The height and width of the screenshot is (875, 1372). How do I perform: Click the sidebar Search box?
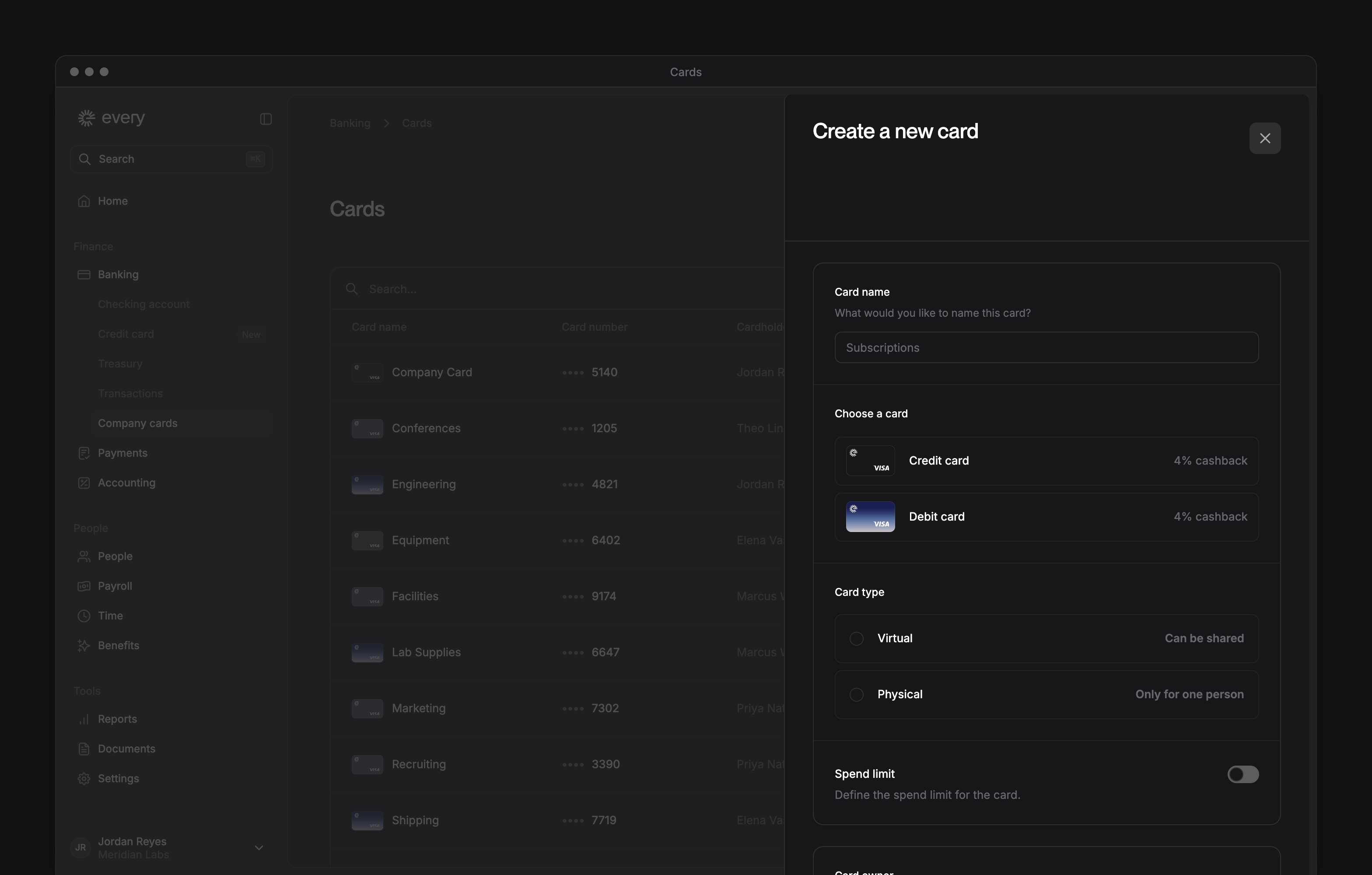point(171,159)
